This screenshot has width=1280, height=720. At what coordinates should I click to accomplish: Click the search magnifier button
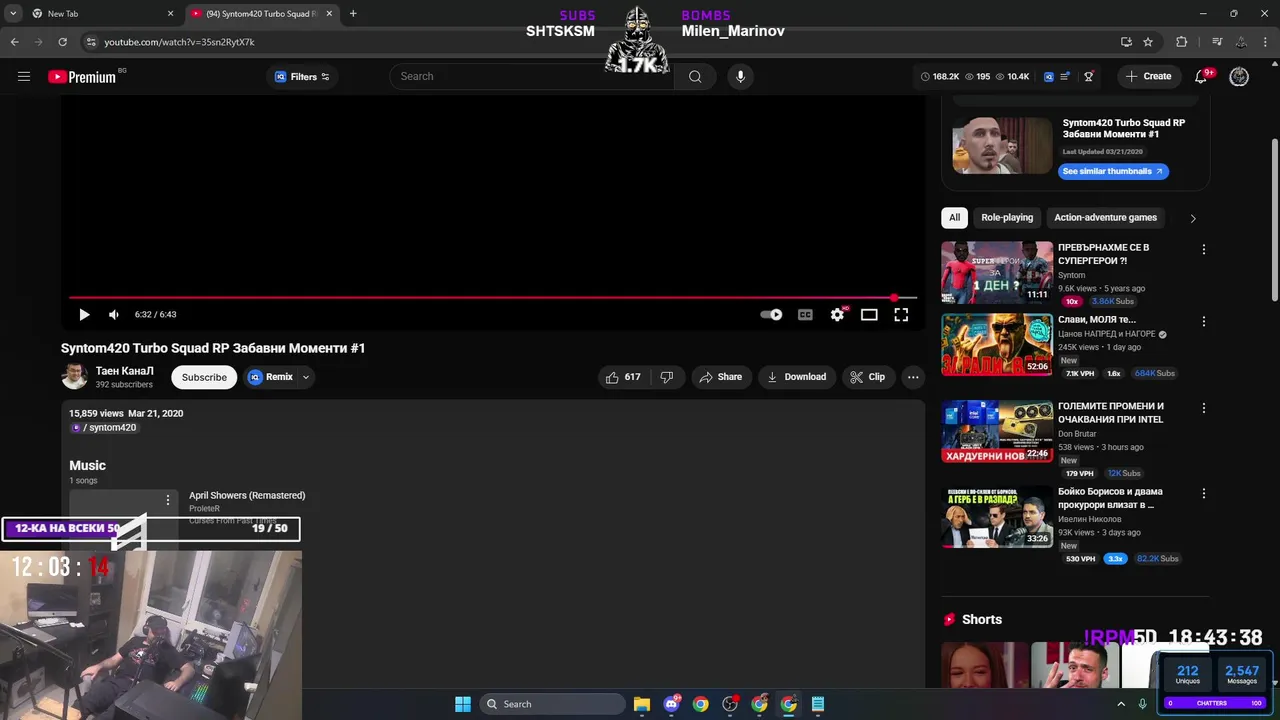pos(695,76)
